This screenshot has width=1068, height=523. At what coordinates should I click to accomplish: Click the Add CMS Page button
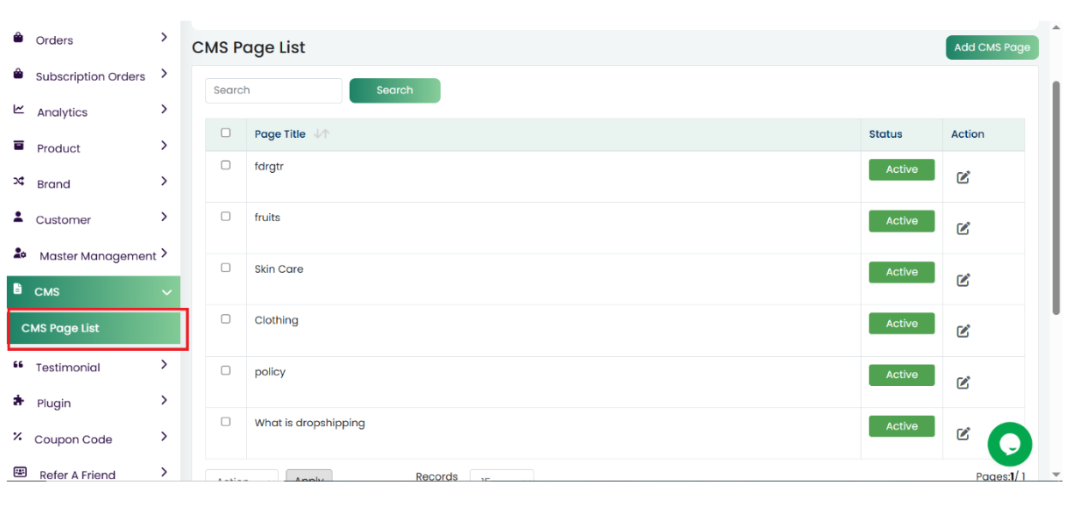991,47
